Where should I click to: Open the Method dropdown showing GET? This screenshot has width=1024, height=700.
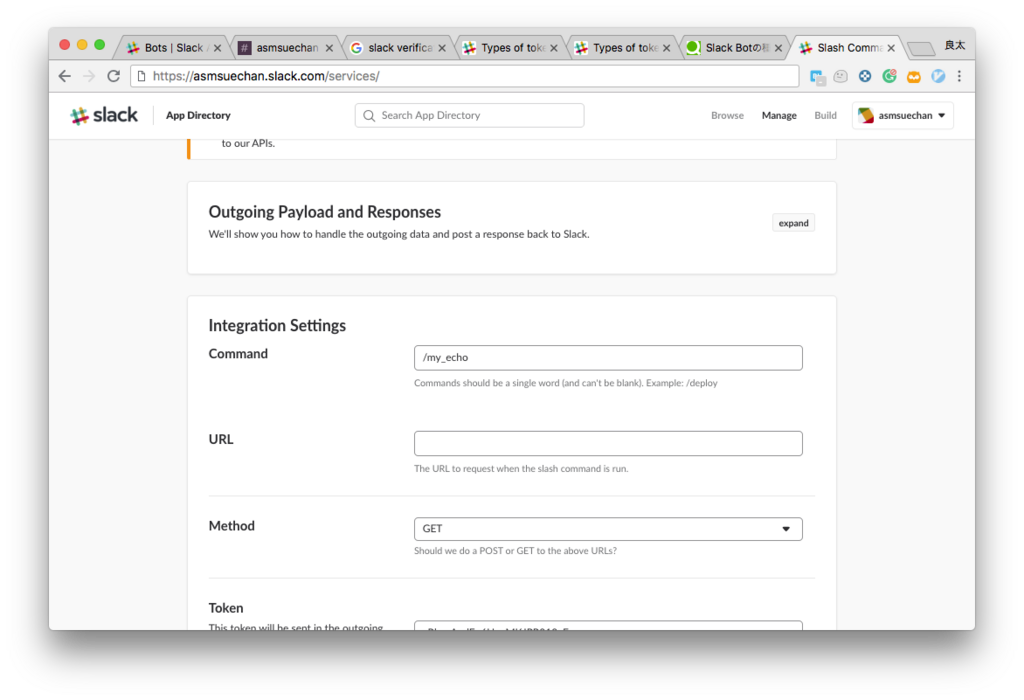(x=608, y=529)
